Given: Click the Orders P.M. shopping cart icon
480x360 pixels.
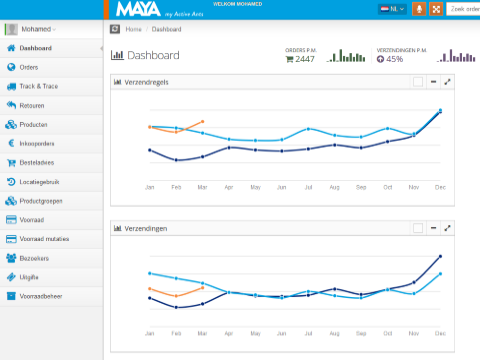Looking at the screenshot, I should [290, 59].
